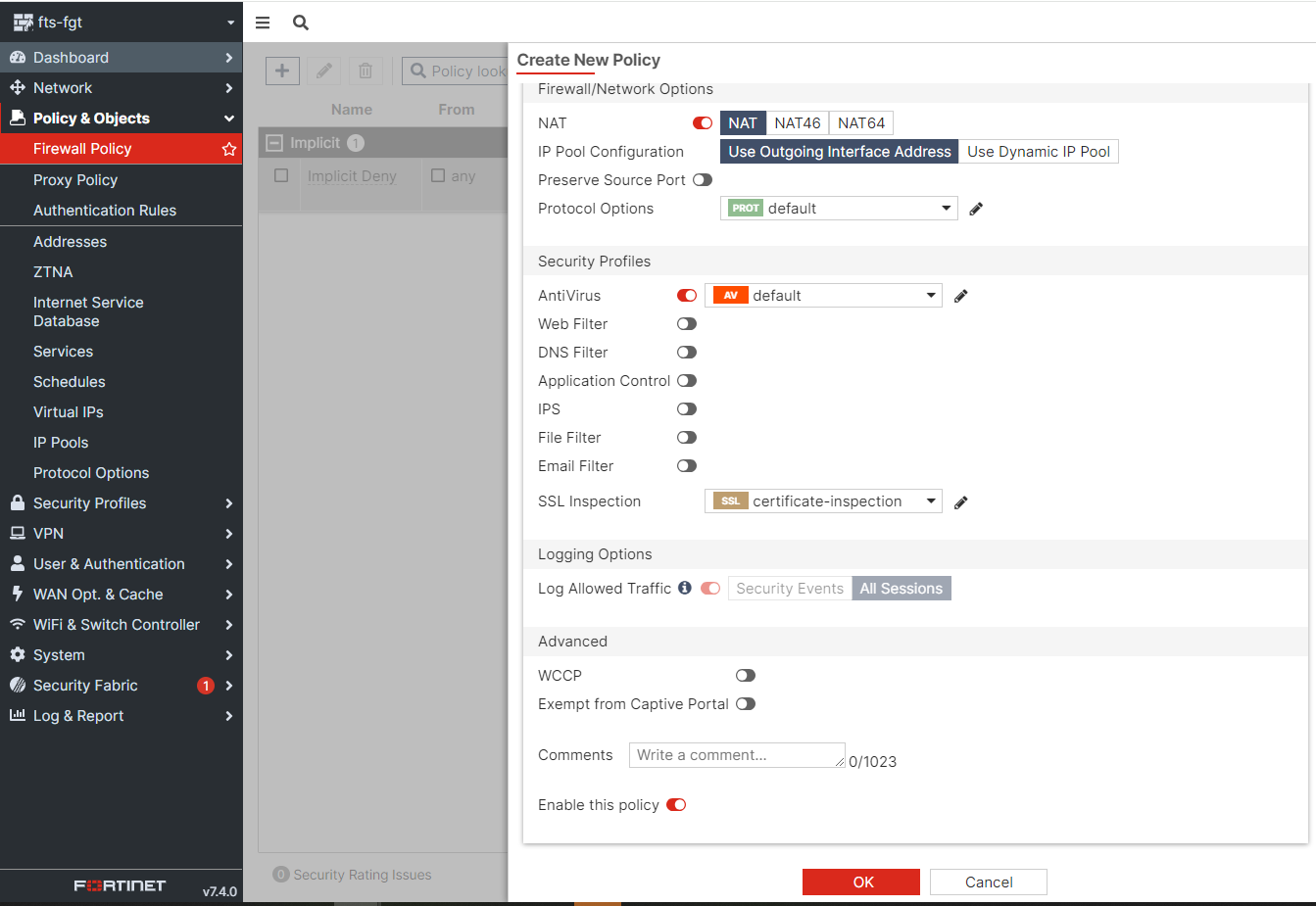Turn on the WCCP toggle
Viewport: 1316px width, 906px height.
(746, 675)
